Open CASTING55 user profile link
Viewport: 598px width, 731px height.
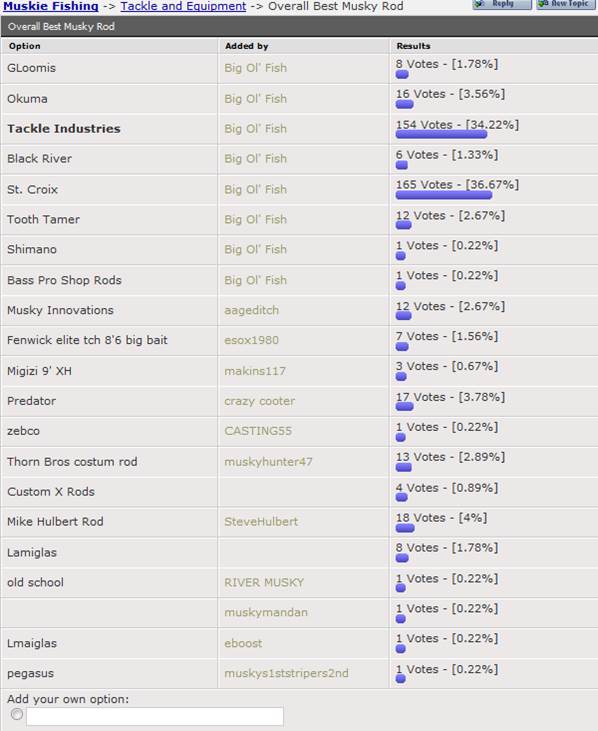[x=258, y=431]
